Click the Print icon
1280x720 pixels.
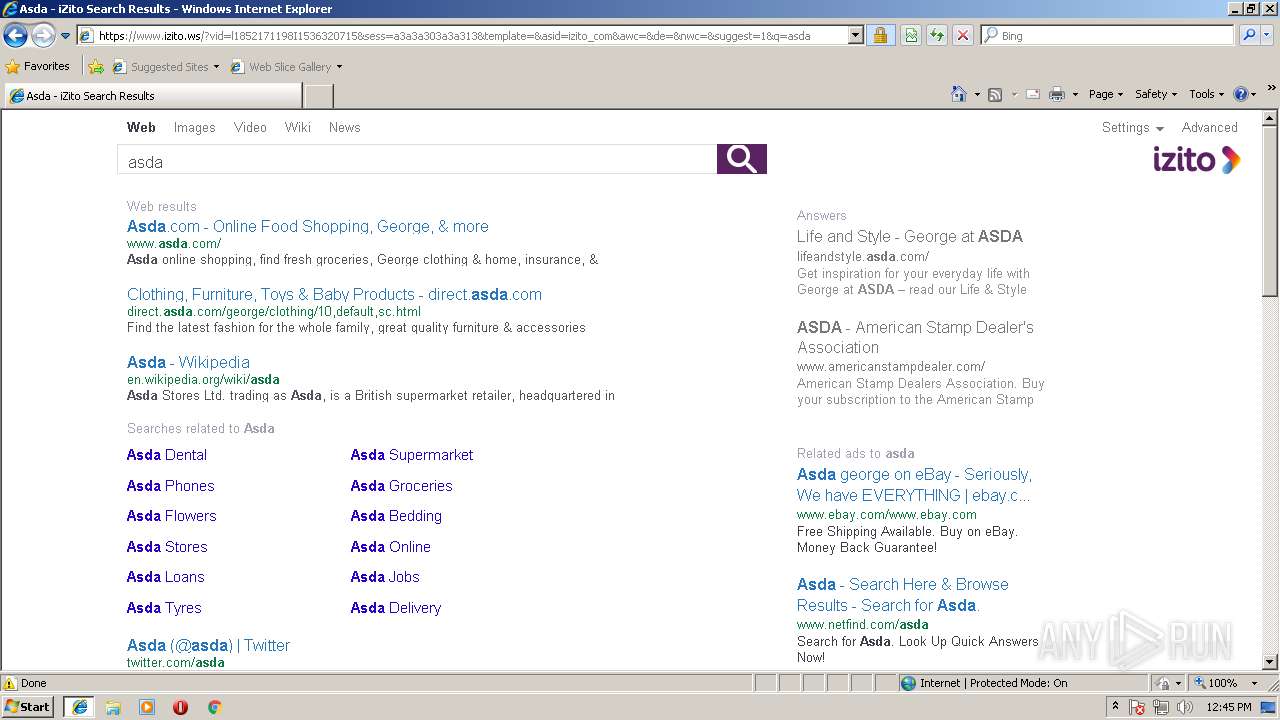tap(1057, 94)
